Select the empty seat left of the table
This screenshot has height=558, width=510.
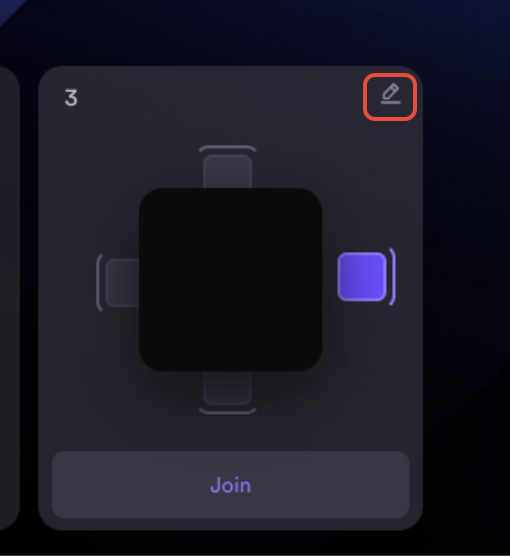(122, 283)
